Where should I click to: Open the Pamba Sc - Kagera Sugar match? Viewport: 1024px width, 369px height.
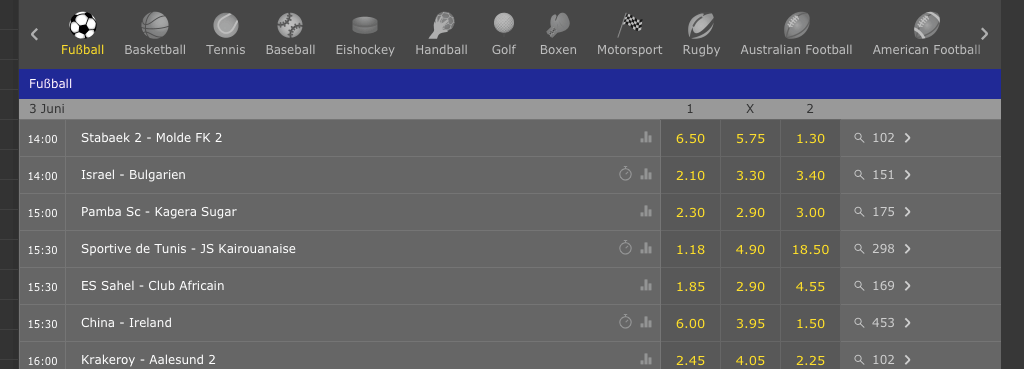[159, 212]
